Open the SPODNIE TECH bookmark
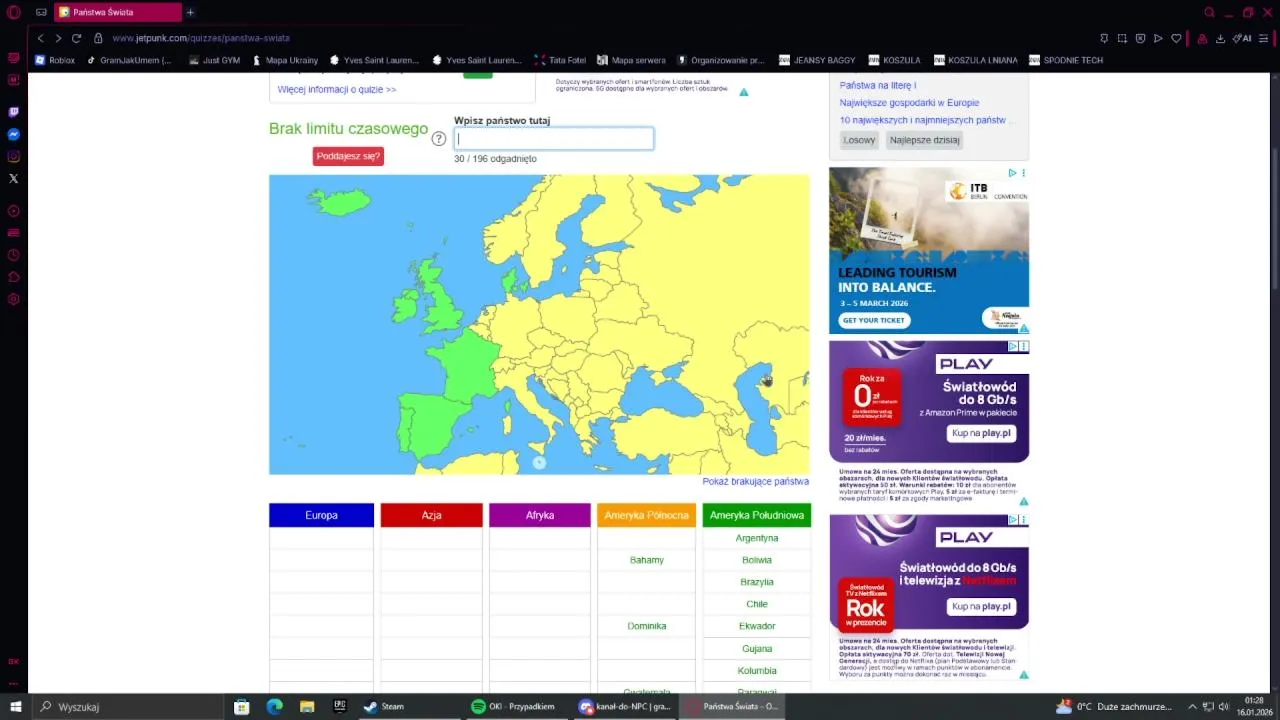The width and height of the screenshot is (1280, 720). click(x=1066, y=60)
